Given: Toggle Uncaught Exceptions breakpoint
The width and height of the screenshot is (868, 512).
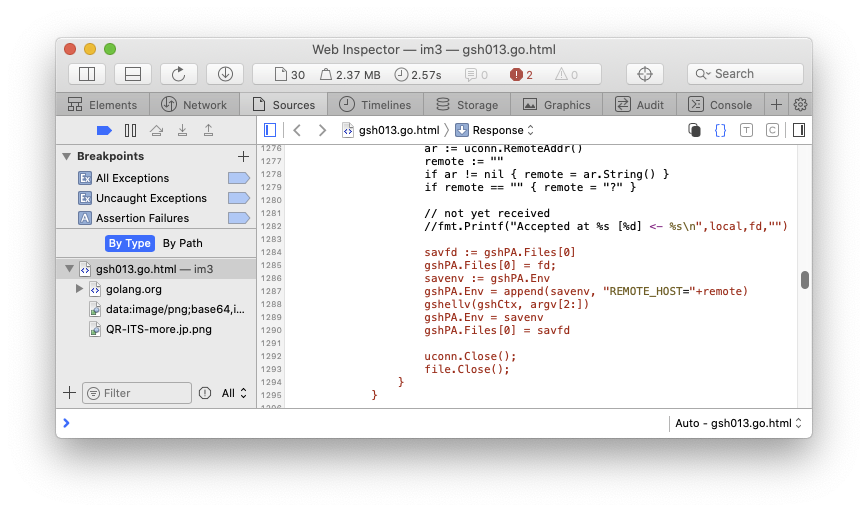Looking at the screenshot, I should click(238, 198).
